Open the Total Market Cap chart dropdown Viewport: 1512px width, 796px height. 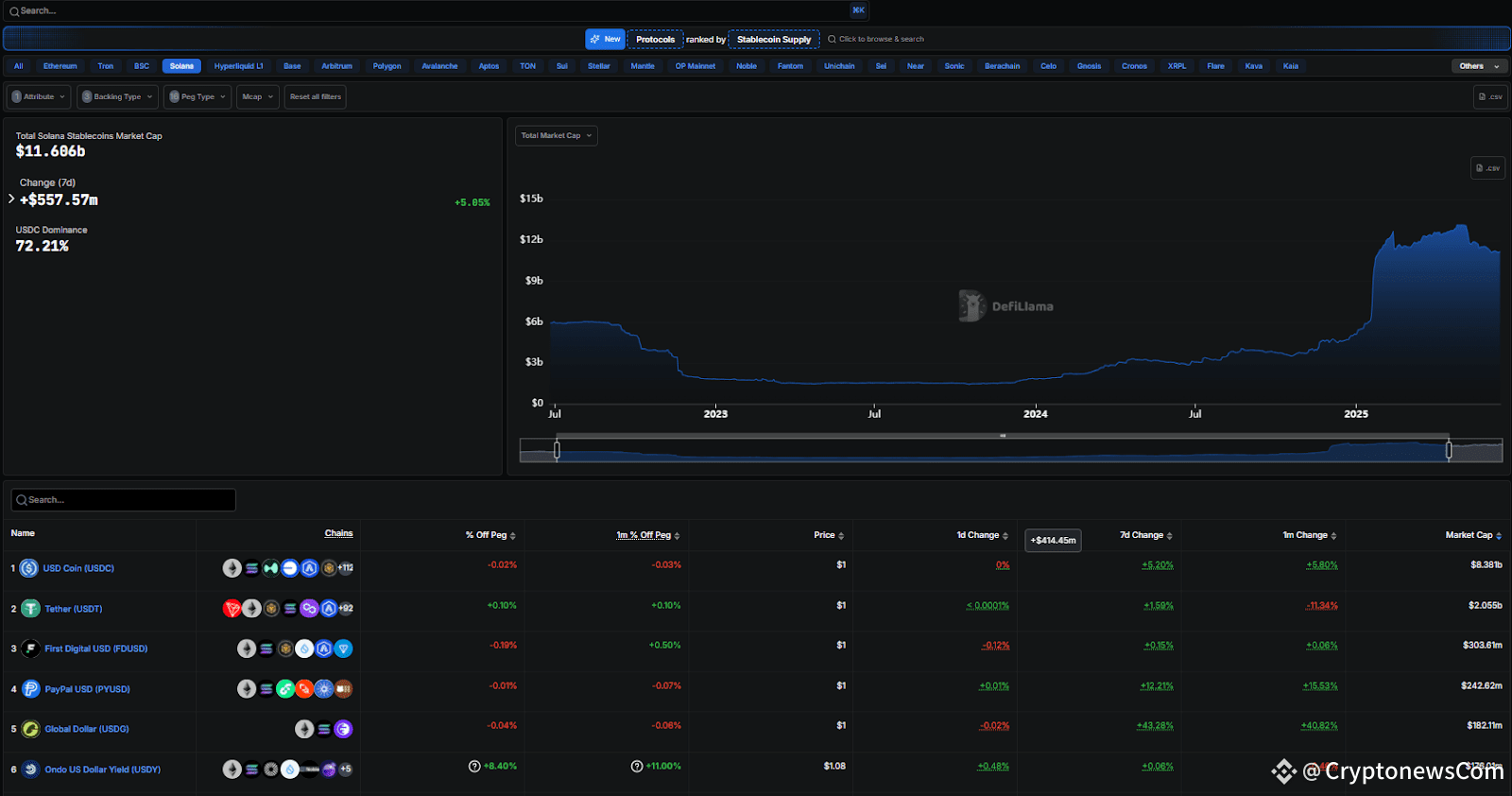[557, 135]
